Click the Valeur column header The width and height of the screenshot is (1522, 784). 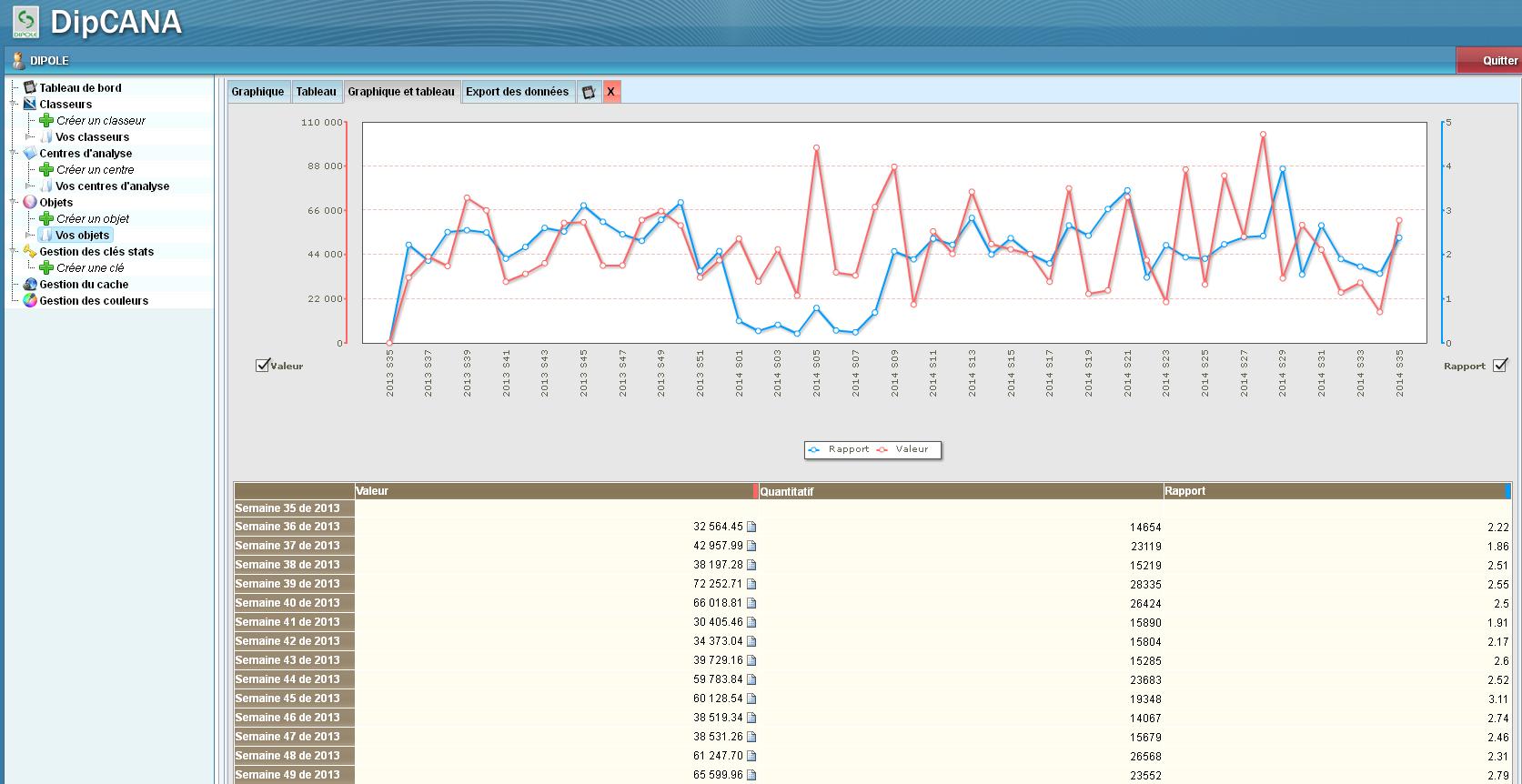point(556,491)
